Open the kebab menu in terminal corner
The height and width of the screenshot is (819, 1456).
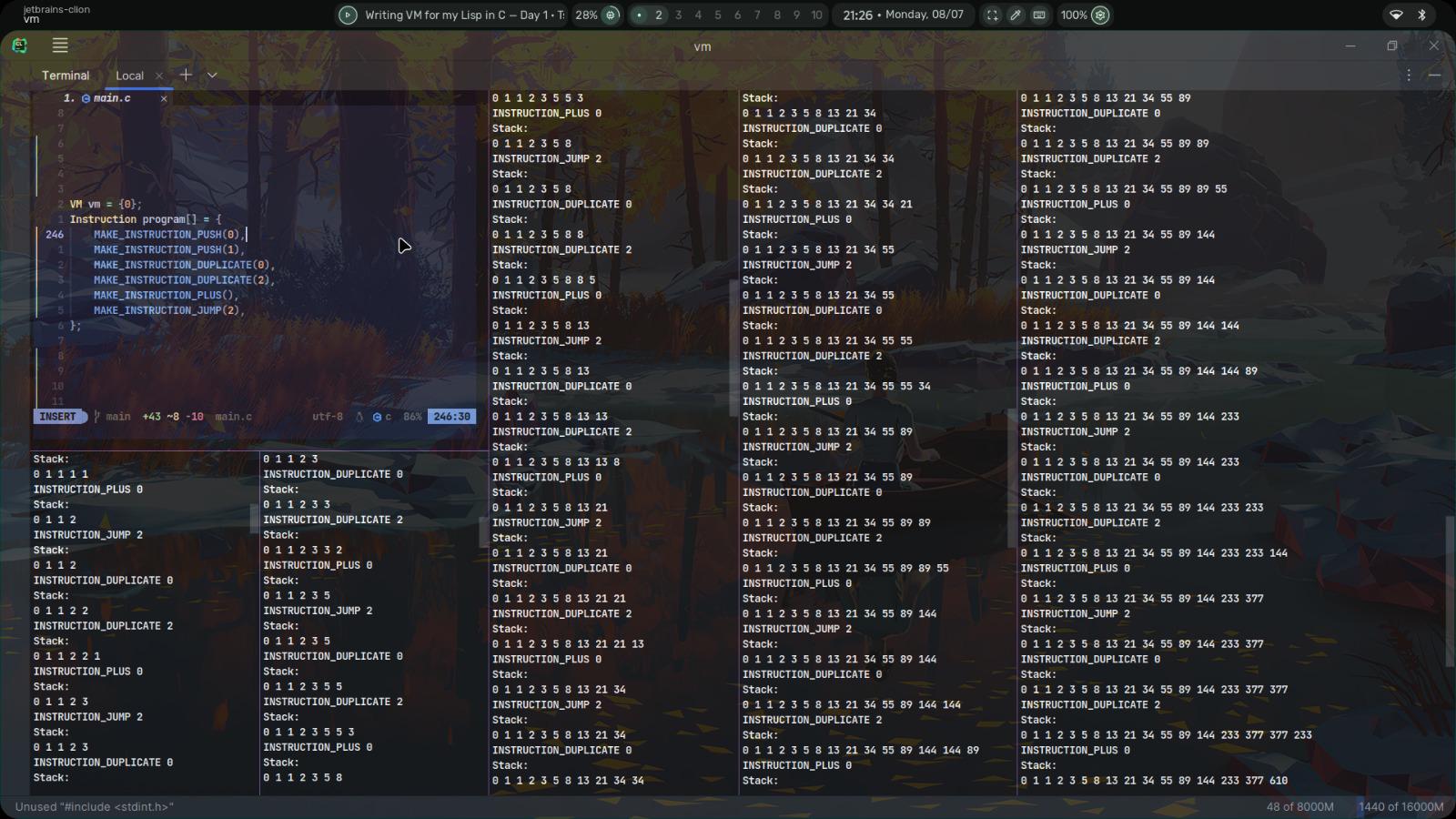pyautogui.click(x=1410, y=76)
